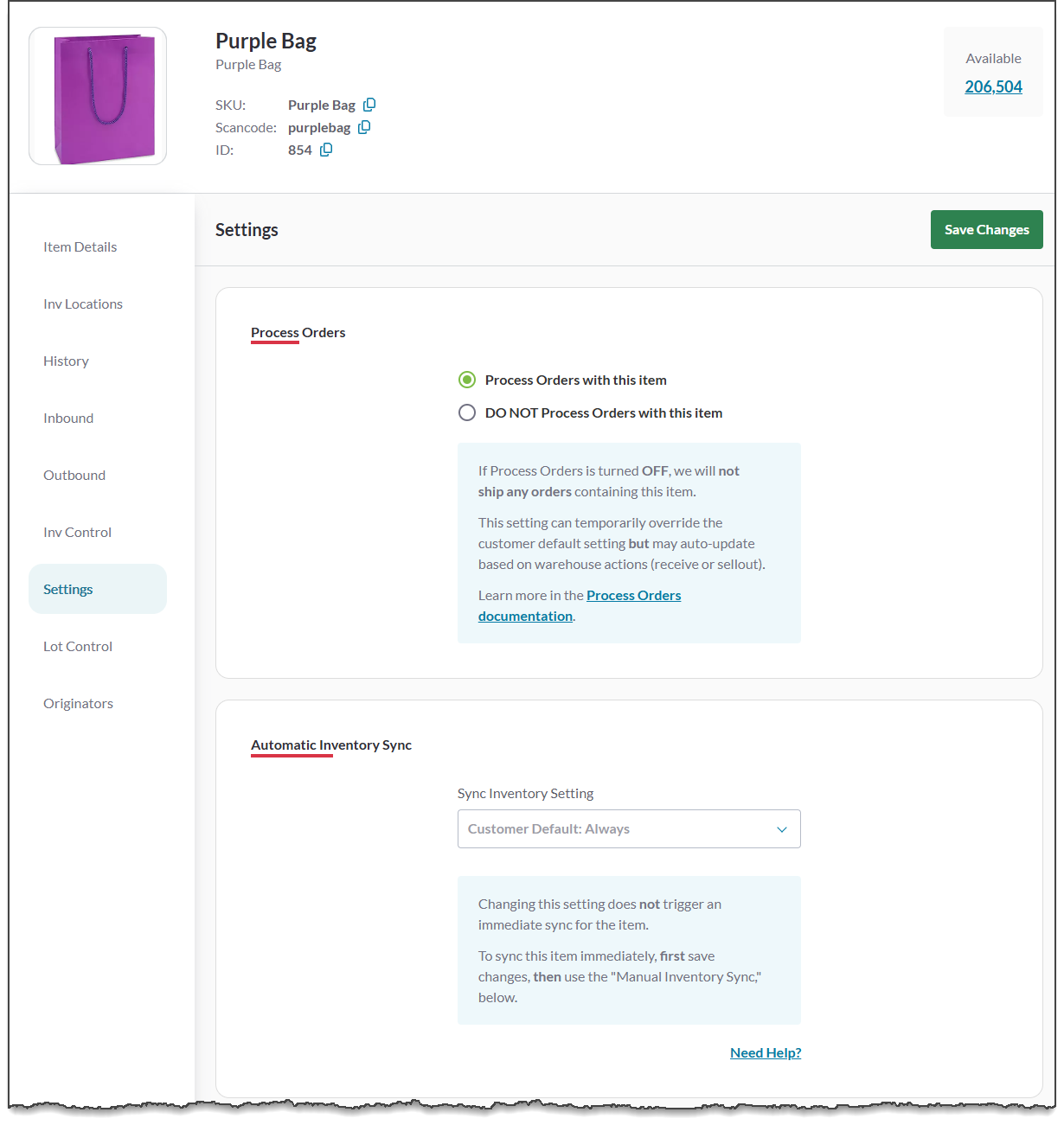Open the Item Details section

point(80,246)
